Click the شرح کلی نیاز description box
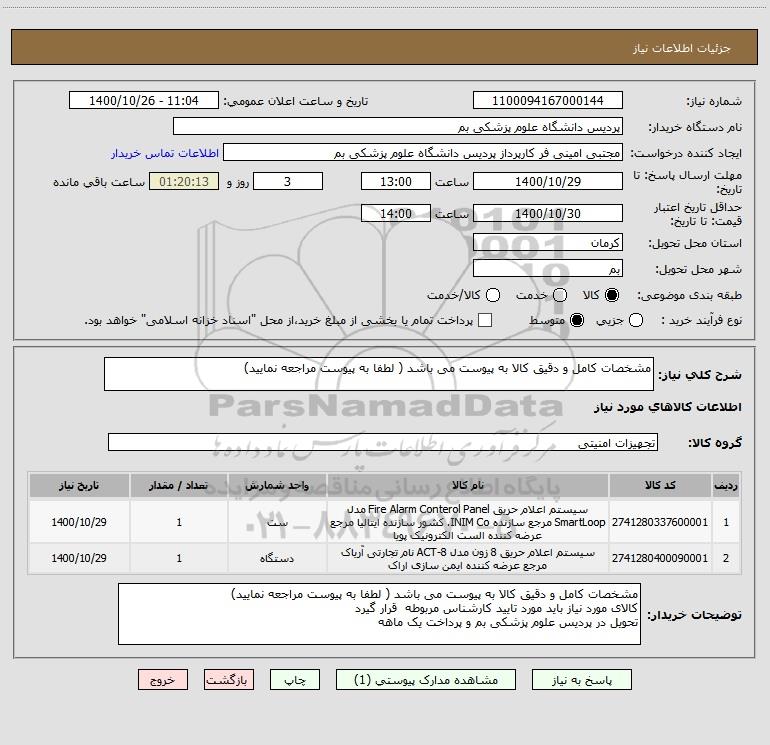 379,374
